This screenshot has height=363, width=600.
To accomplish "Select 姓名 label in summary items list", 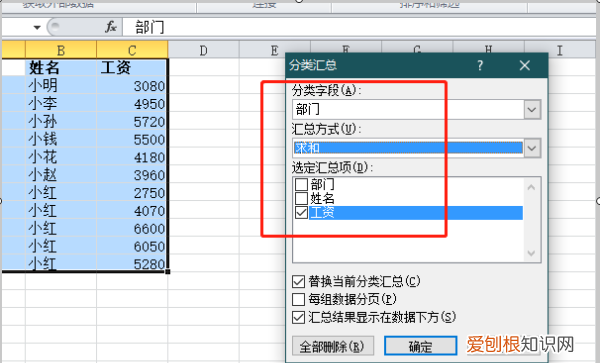I will point(323,198).
